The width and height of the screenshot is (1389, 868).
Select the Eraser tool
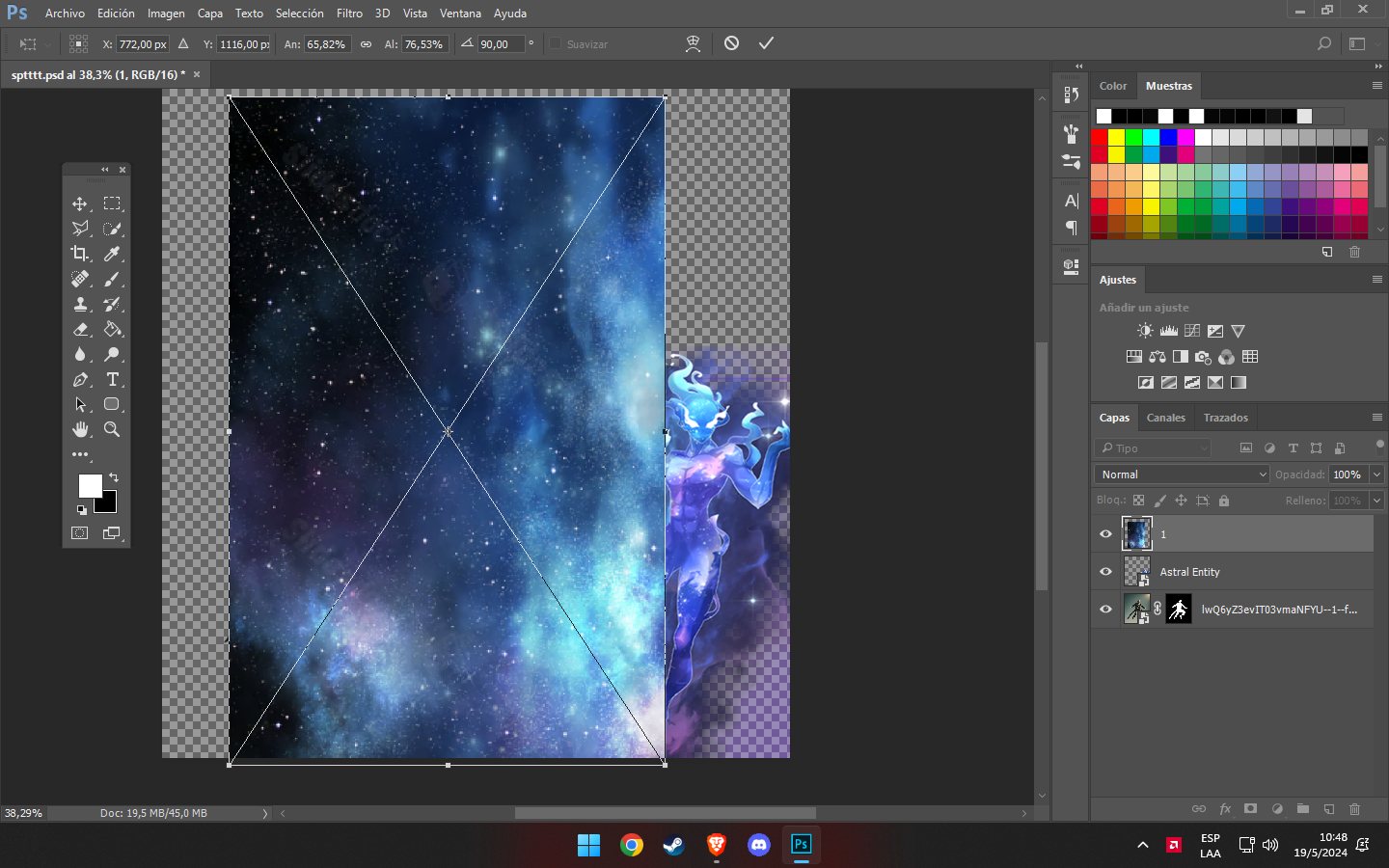[x=80, y=329]
